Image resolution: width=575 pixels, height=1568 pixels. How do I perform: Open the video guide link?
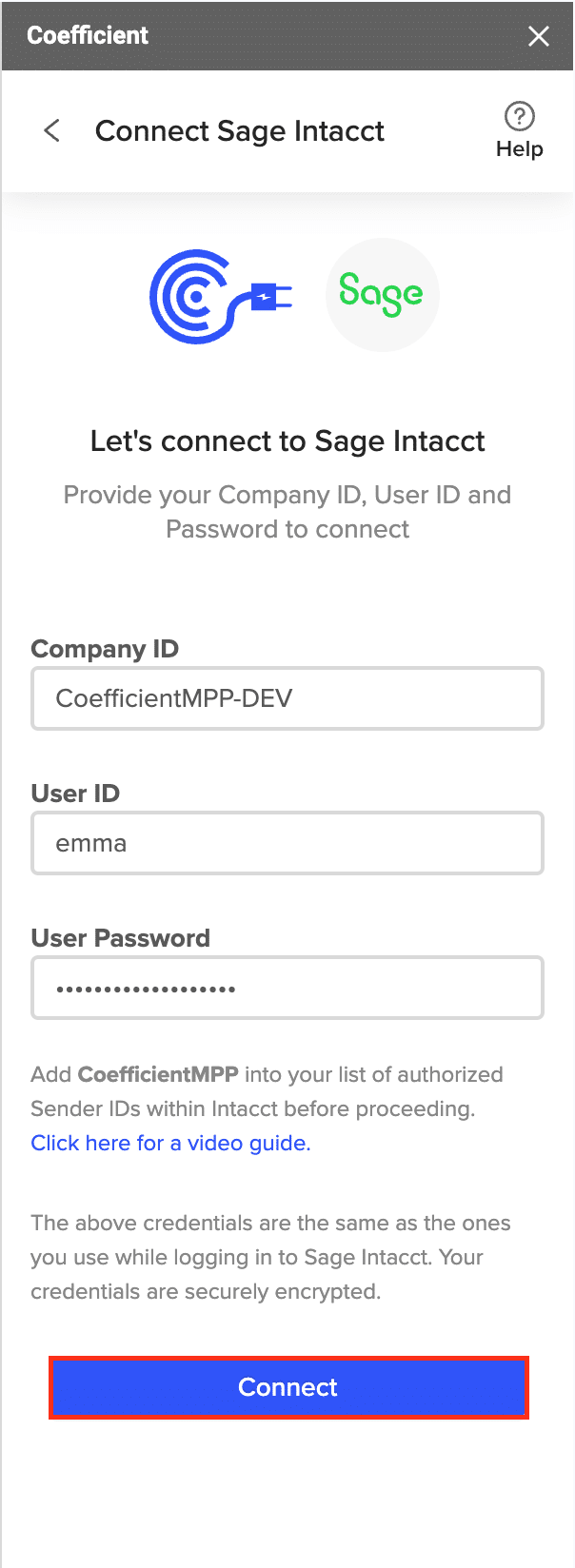pyautogui.click(x=170, y=1143)
